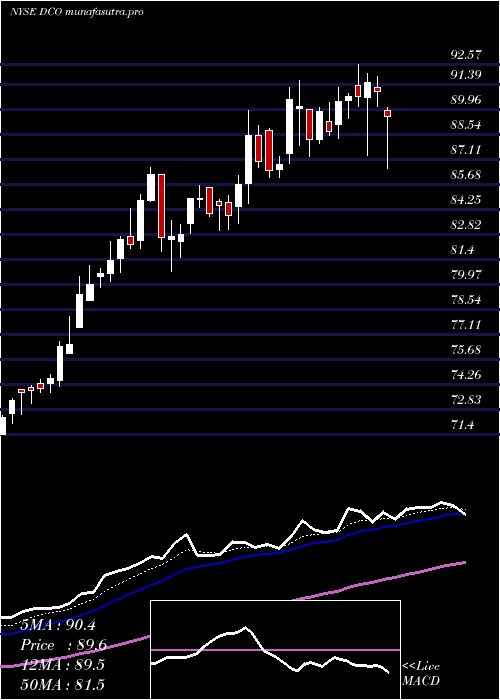Select the 75.68 price axis label
500x700 pixels.
466,350
